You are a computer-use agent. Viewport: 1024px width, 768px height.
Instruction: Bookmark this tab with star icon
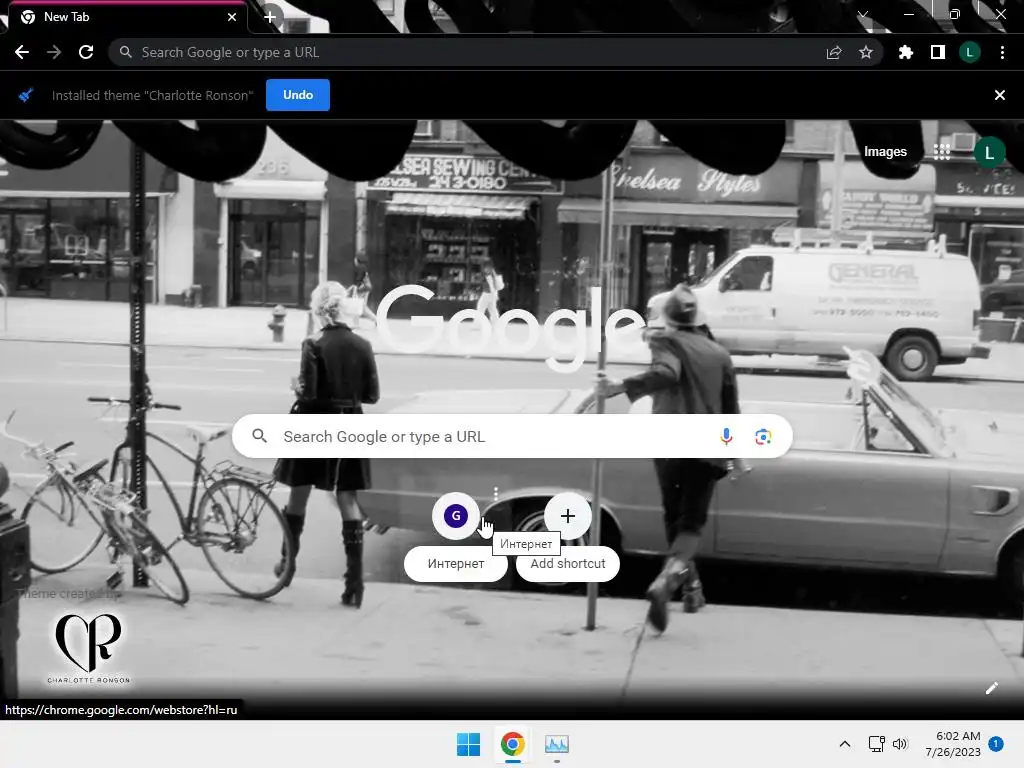(x=866, y=52)
